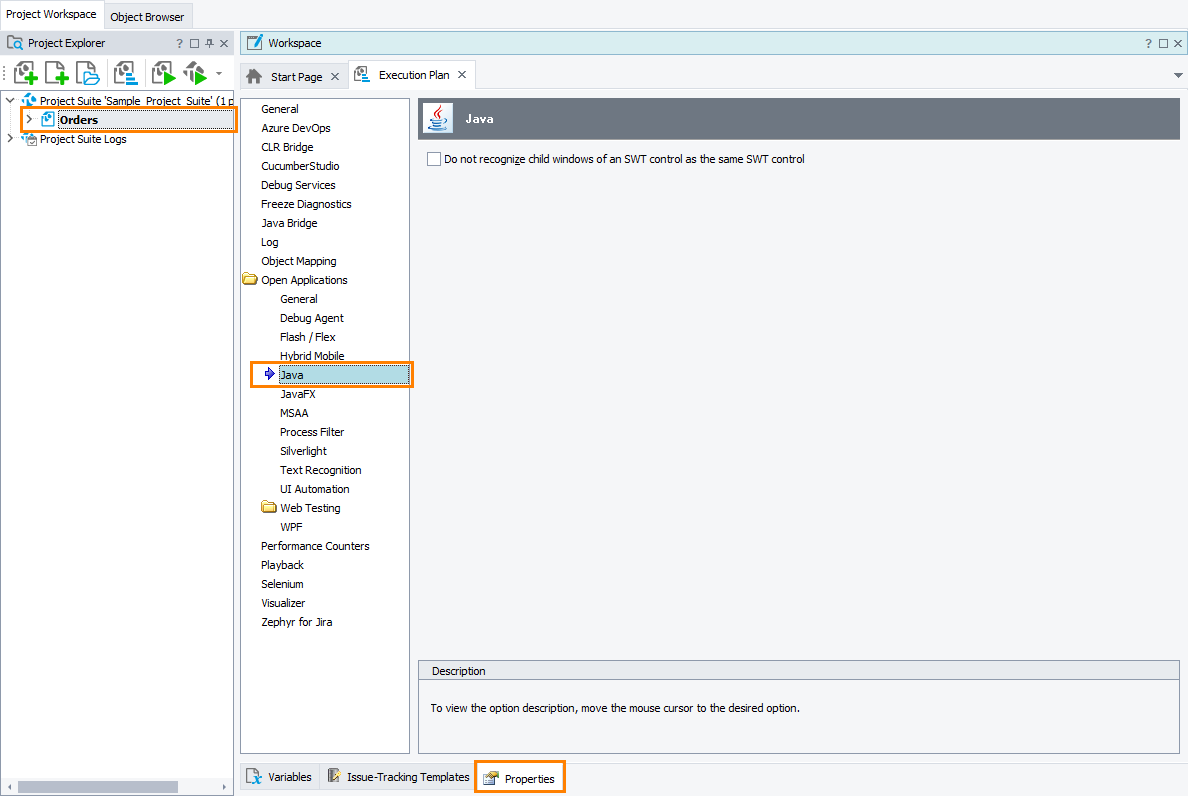Collapse the Open Applications category
The width and height of the screenshot is (1188, 796).
[250, 279]
